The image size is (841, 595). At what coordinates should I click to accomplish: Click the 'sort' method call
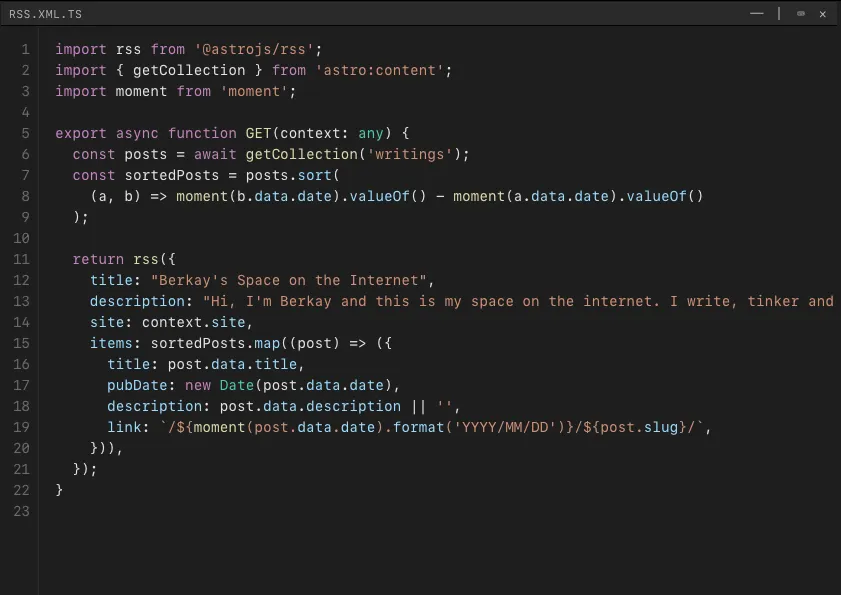[315, 175]
